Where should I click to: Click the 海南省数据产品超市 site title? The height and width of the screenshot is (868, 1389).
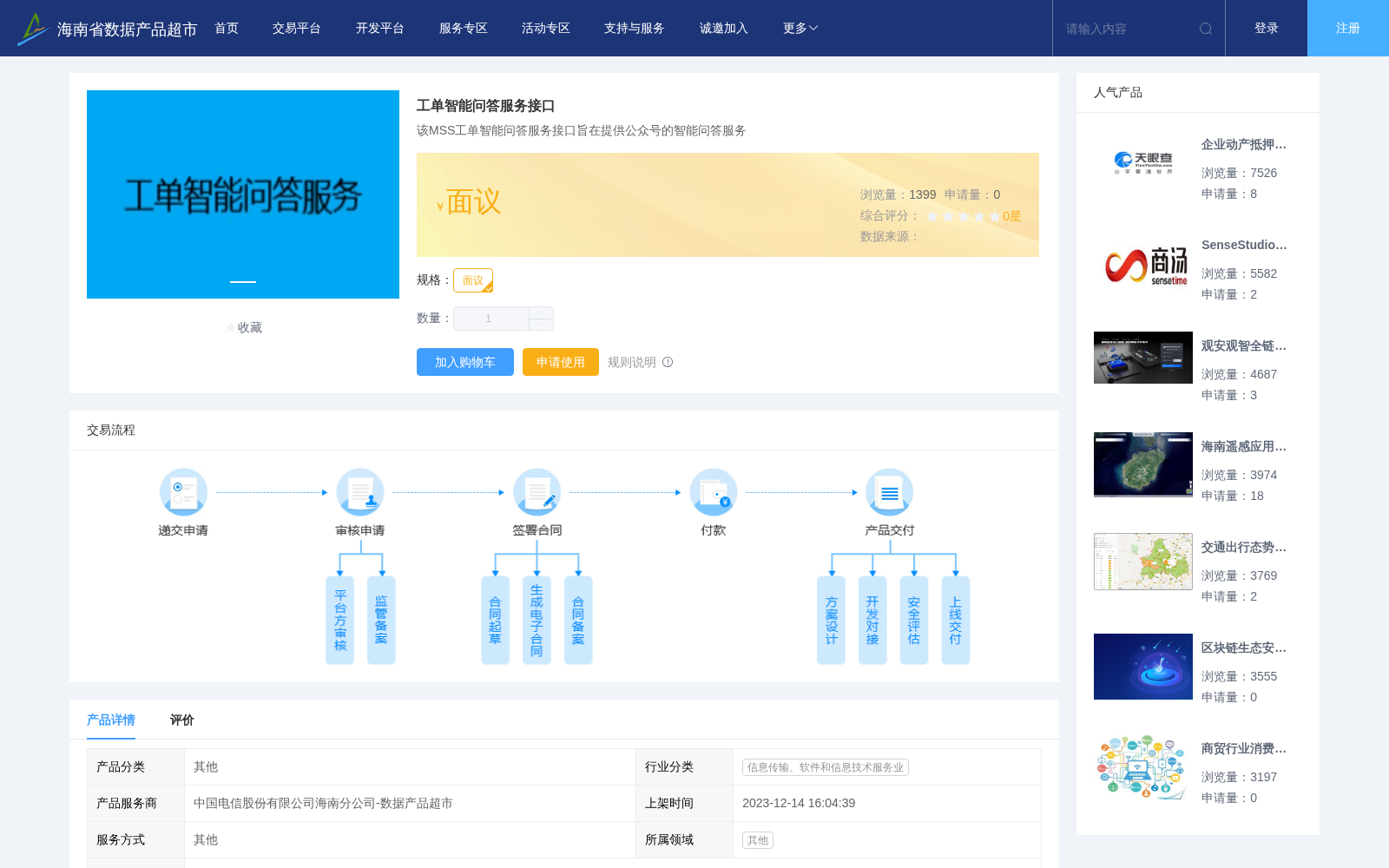tap(127, 30)
